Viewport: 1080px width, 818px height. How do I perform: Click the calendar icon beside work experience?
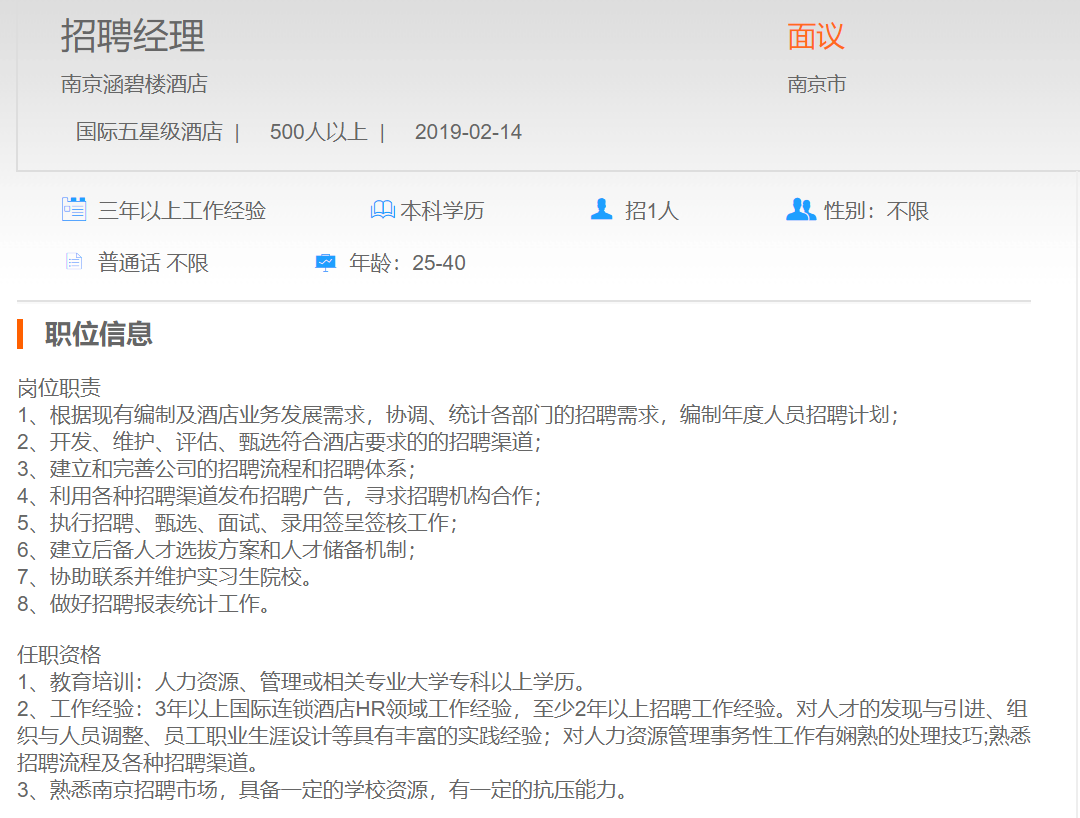(x=74, y=210)
